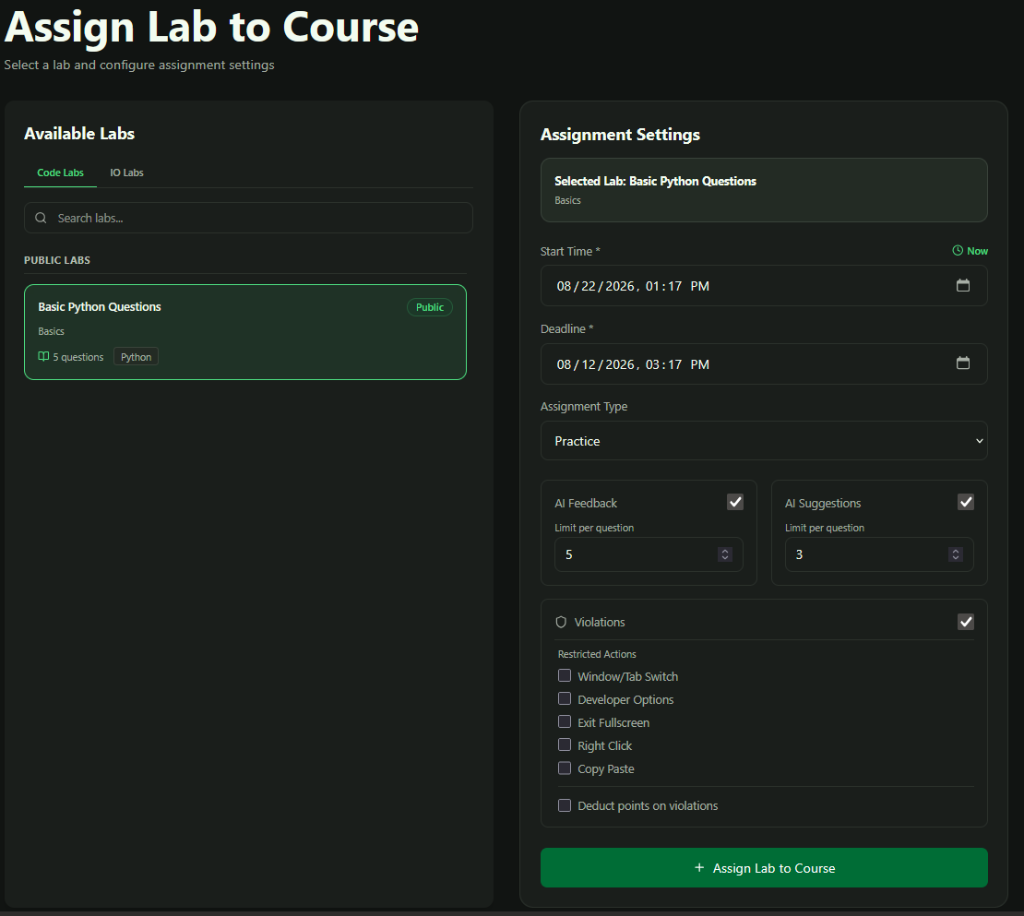Click the Python tag on the lab card
1024x916 pixels.
[x=136, y=357]
